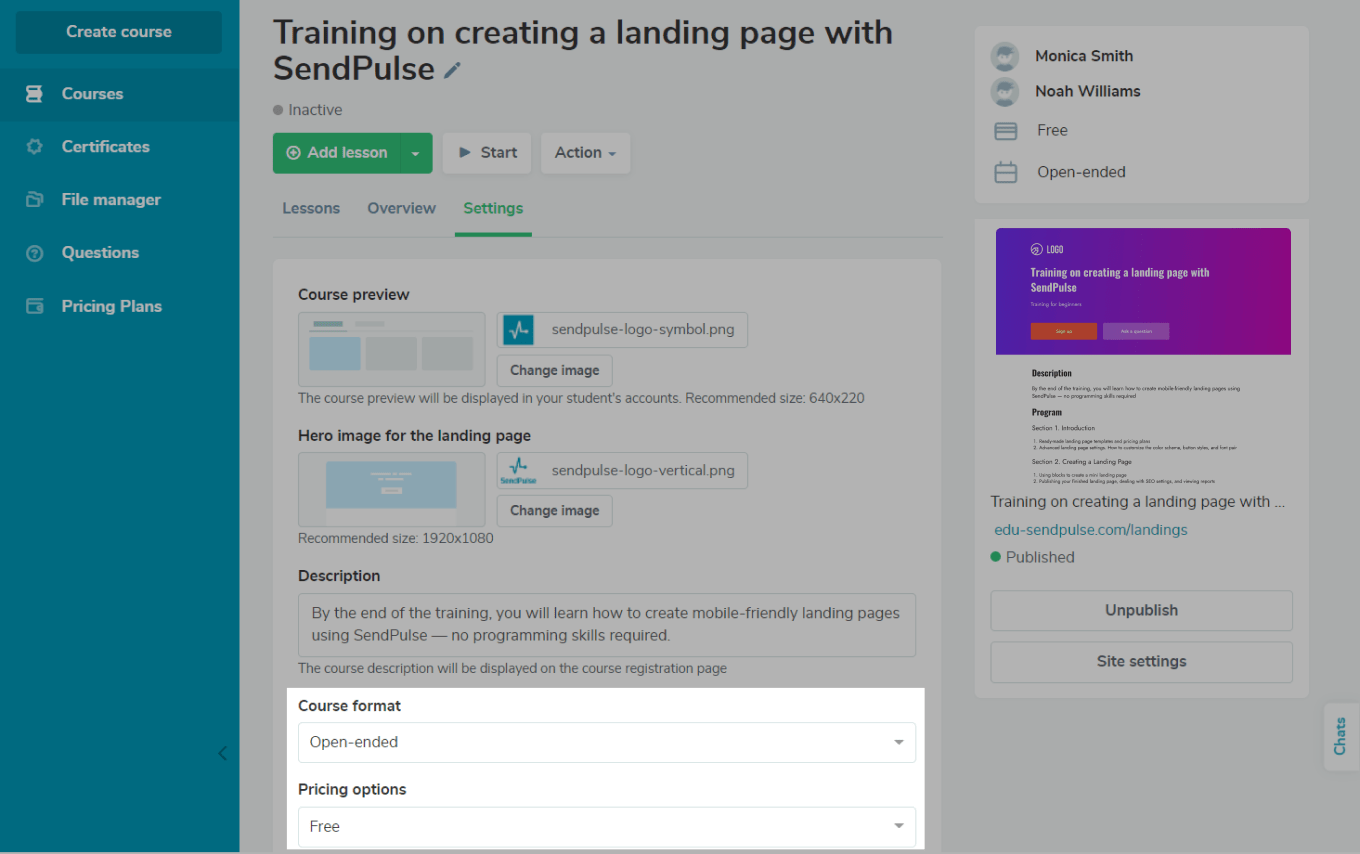
Task: Select the Settings tab
Action: click(493, 208)
